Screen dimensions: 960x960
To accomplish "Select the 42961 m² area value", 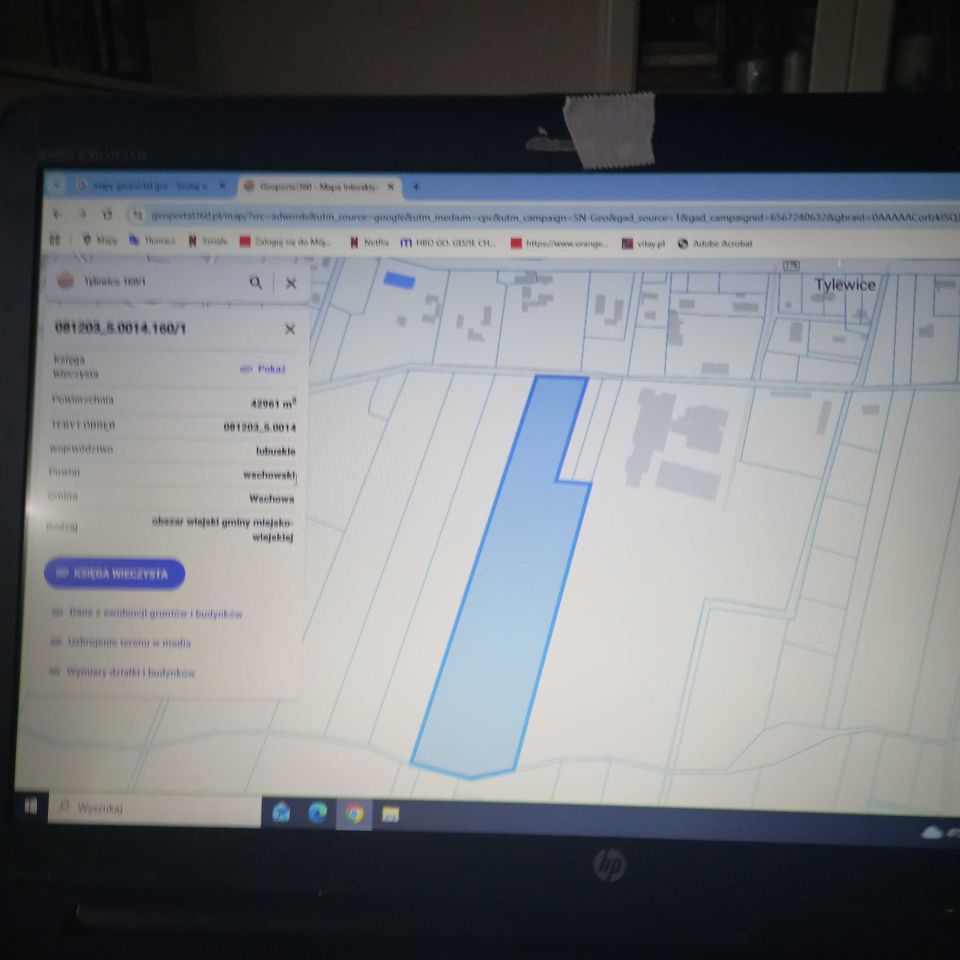I will (x=273, y=403).
